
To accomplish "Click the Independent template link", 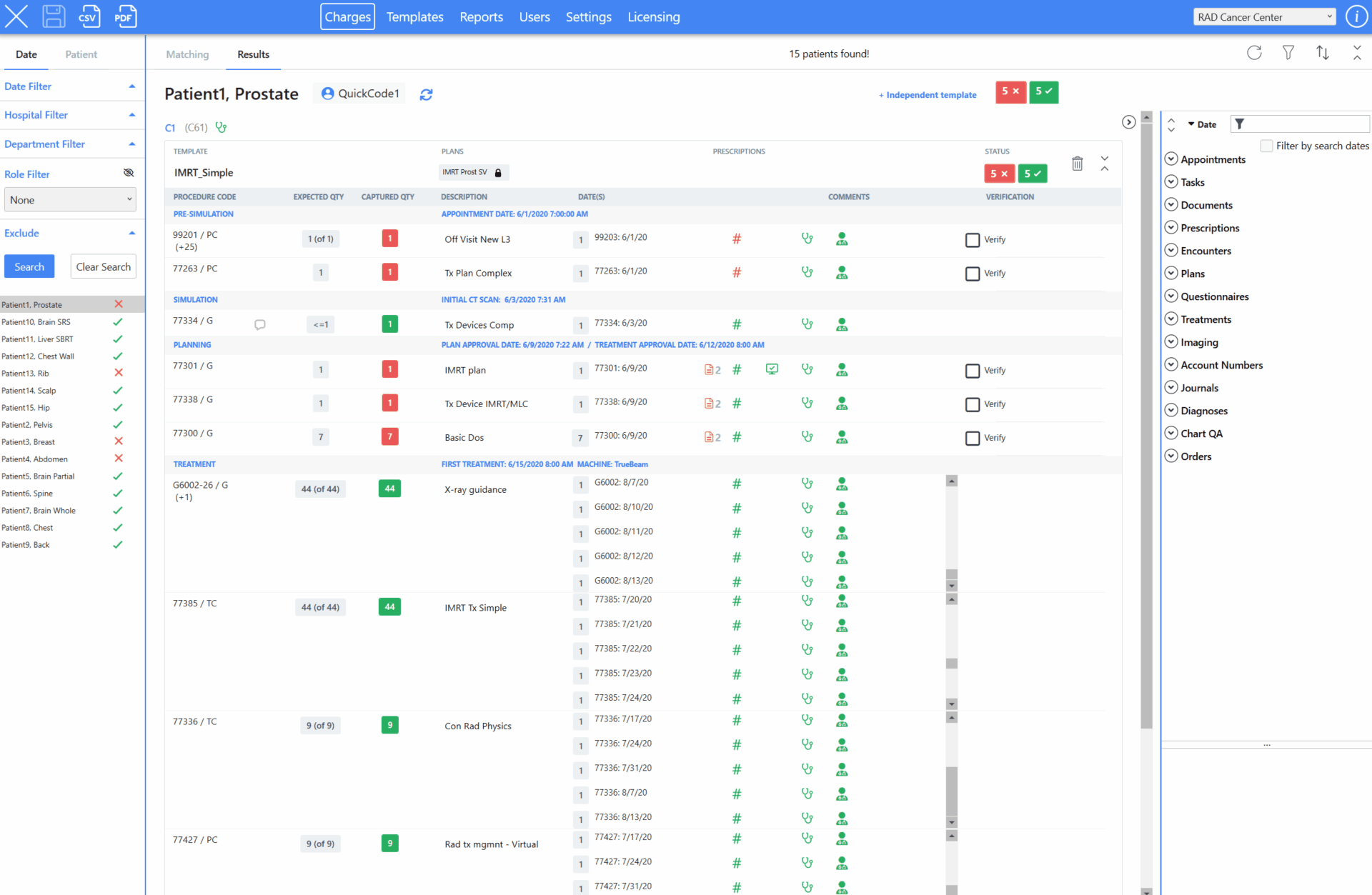I will coord(928,95).
